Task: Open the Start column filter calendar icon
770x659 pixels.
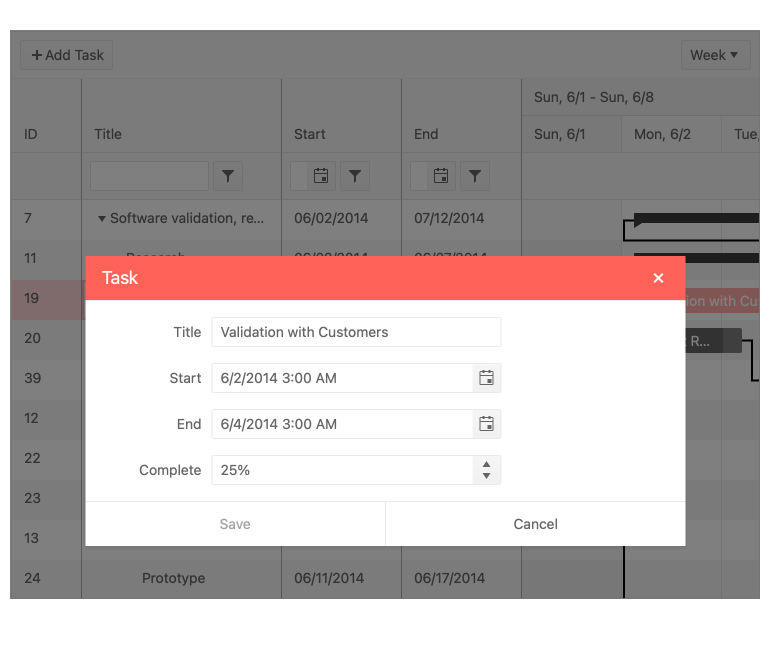Action: tap(321, 176)
